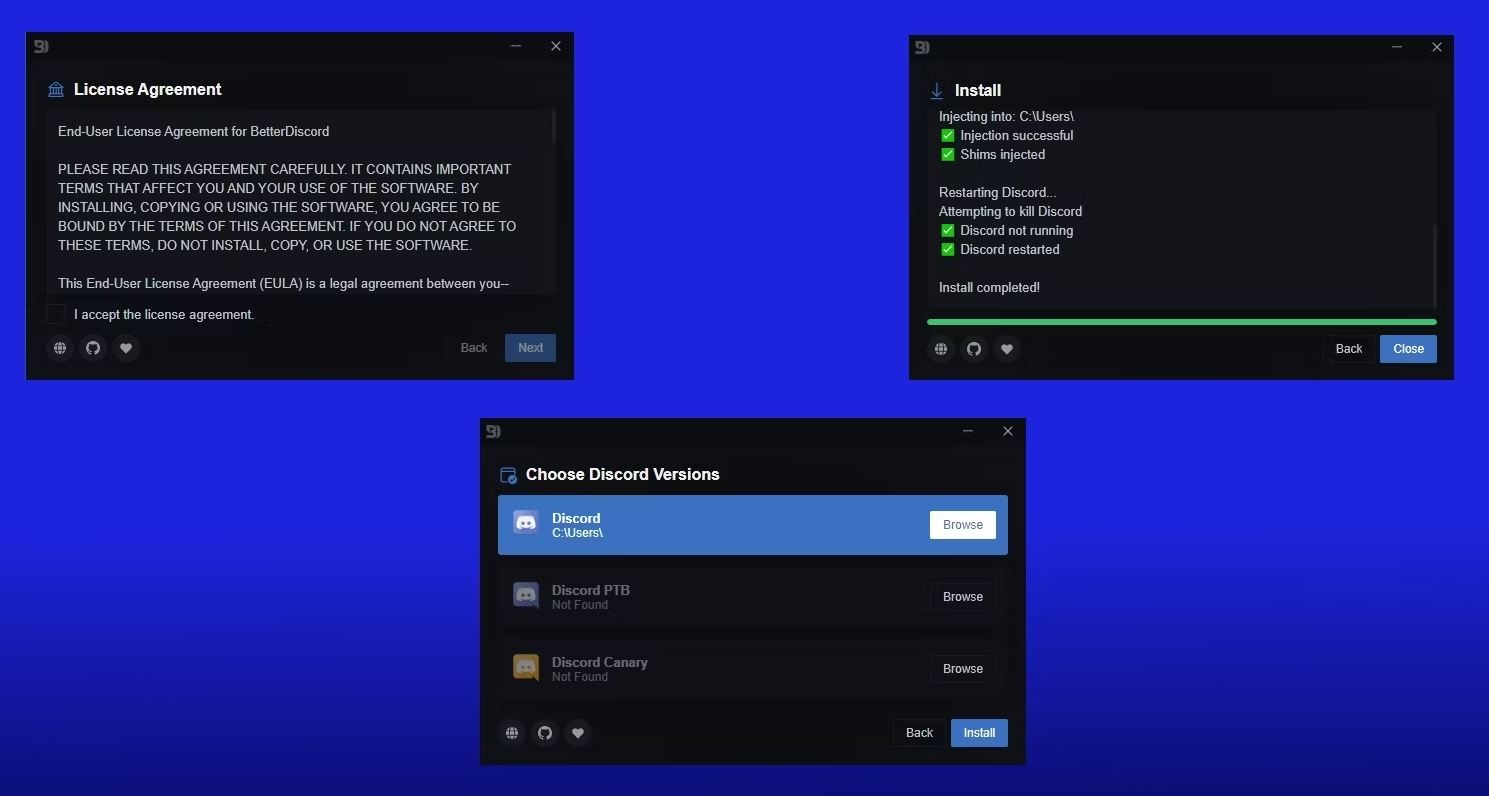Click the green install progress bar
1489x796 pixels.
[x=1182, y=322]
